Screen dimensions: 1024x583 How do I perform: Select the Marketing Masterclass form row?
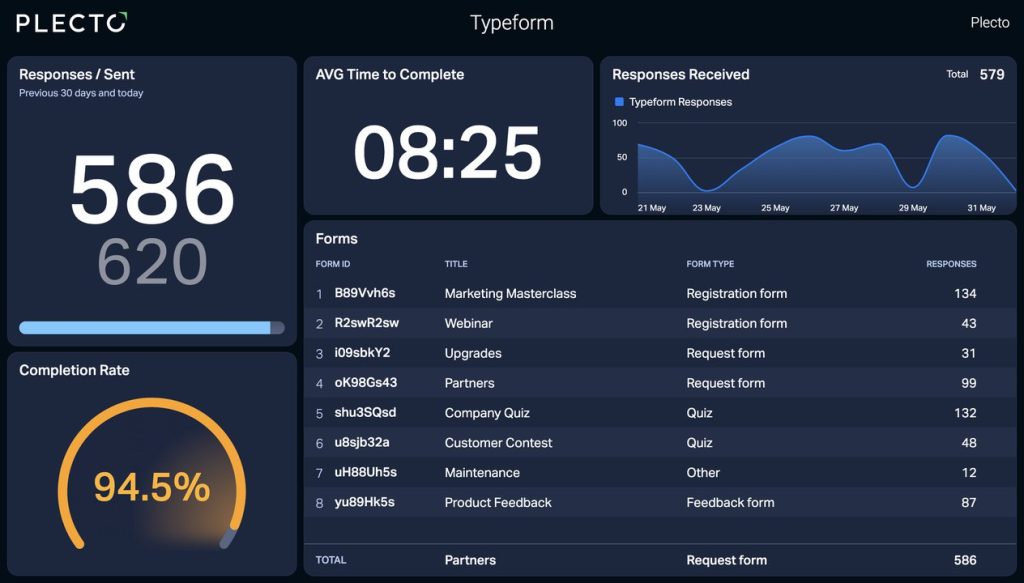(660, 293)
